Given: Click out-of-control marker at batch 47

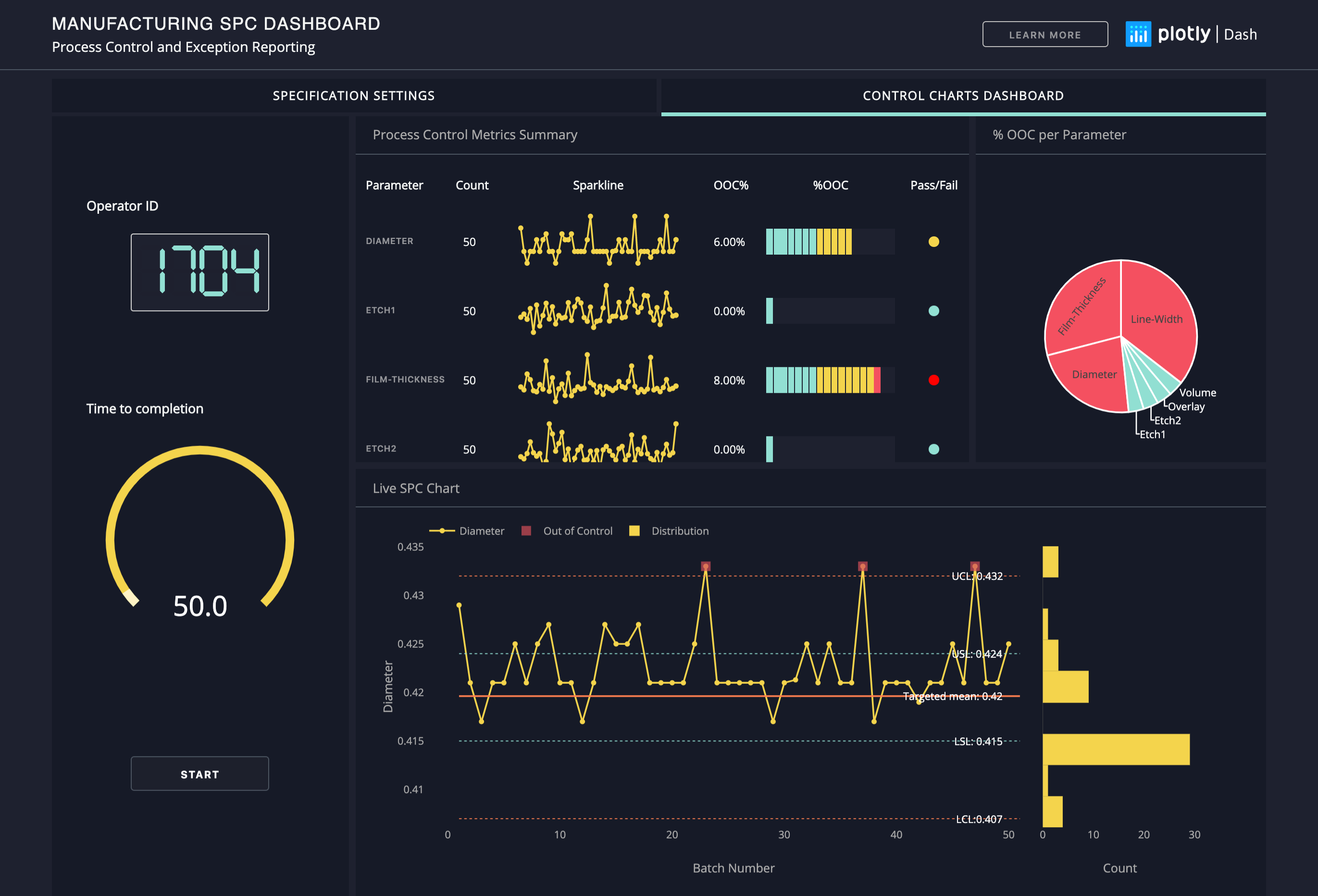Looking at the screenshot, I should [x=975, y=566].
